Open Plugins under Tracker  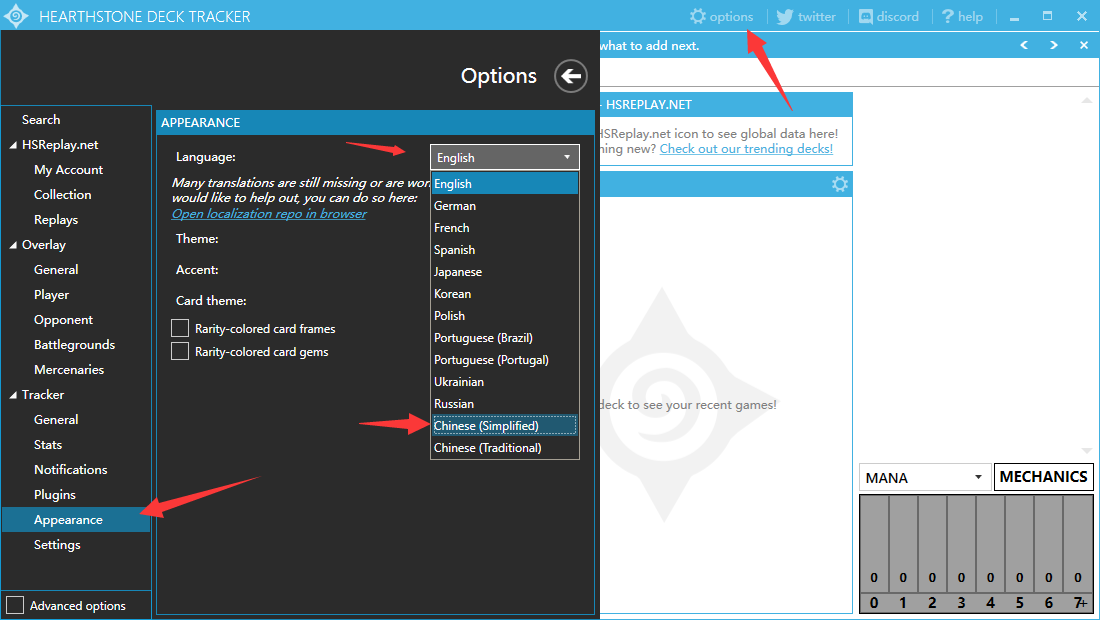click(x=55, y=495)
